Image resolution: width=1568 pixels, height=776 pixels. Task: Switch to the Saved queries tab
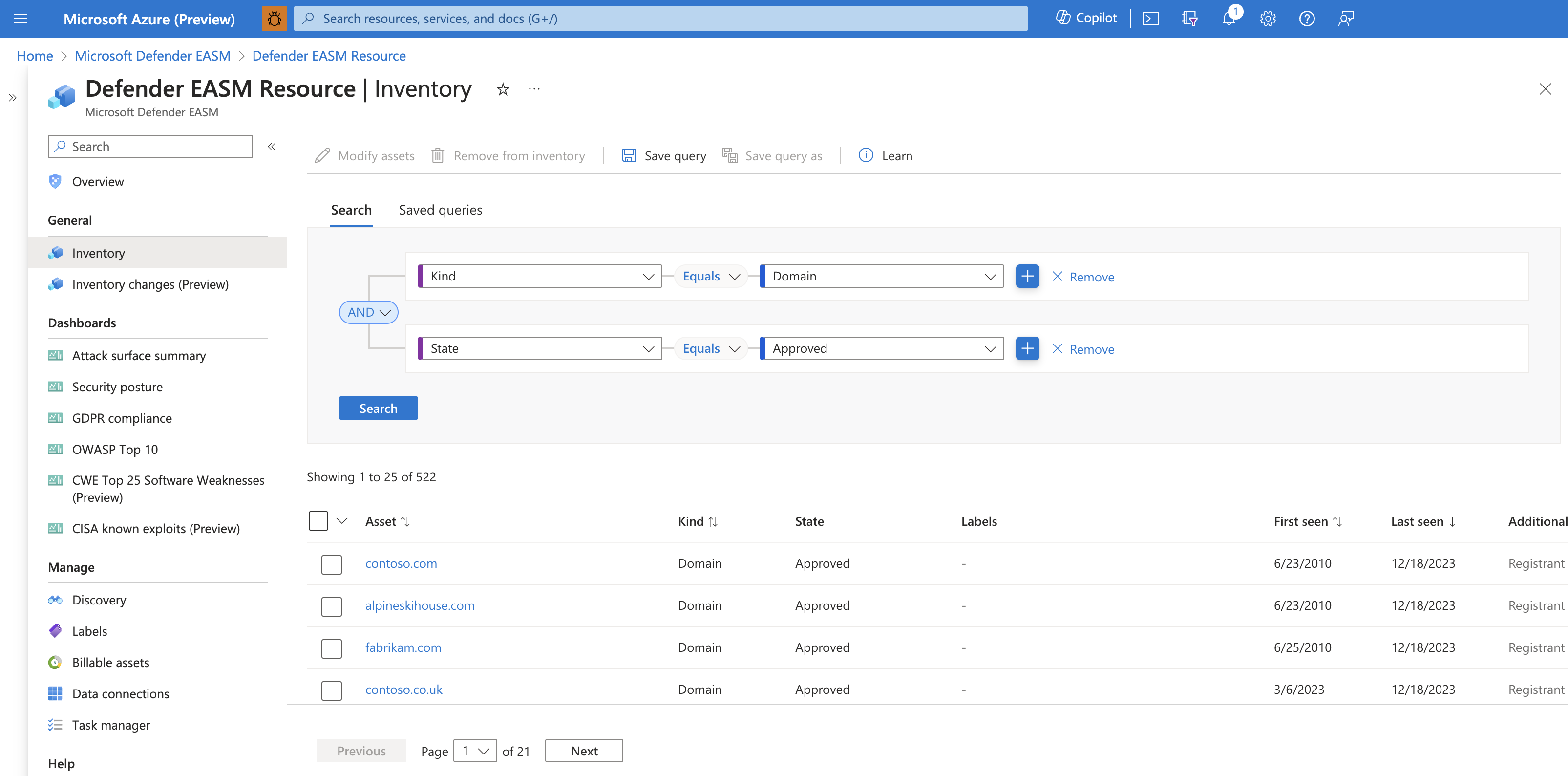441,209
